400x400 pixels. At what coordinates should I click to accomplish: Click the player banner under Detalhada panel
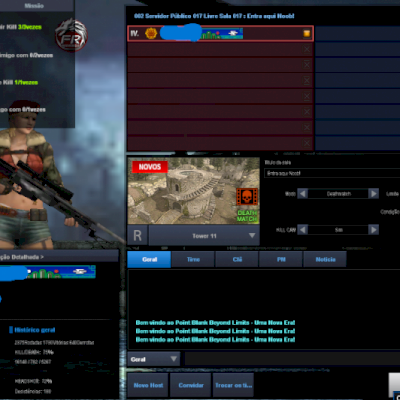tap(48, 272)
